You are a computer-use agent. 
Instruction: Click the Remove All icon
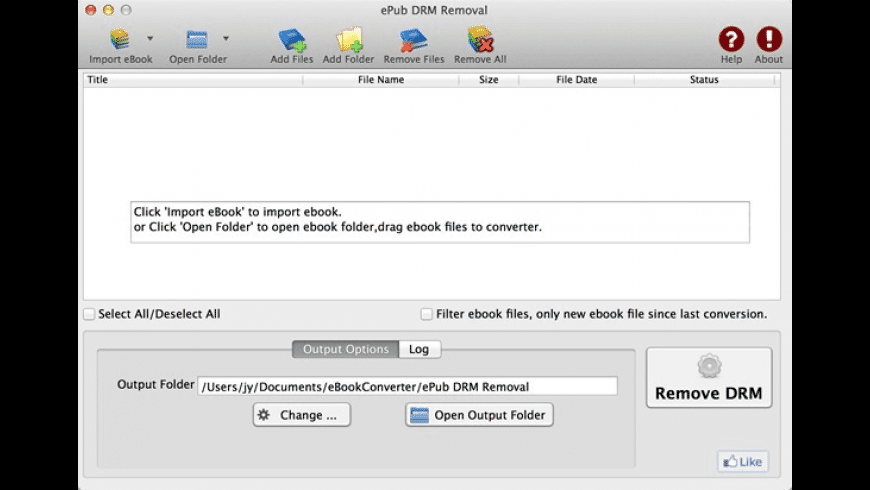click(x=480, y=40)
